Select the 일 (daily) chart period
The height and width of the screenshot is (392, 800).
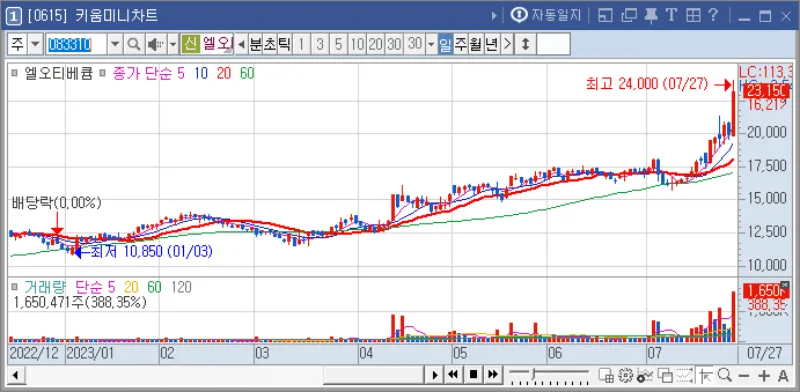point(445,44)
